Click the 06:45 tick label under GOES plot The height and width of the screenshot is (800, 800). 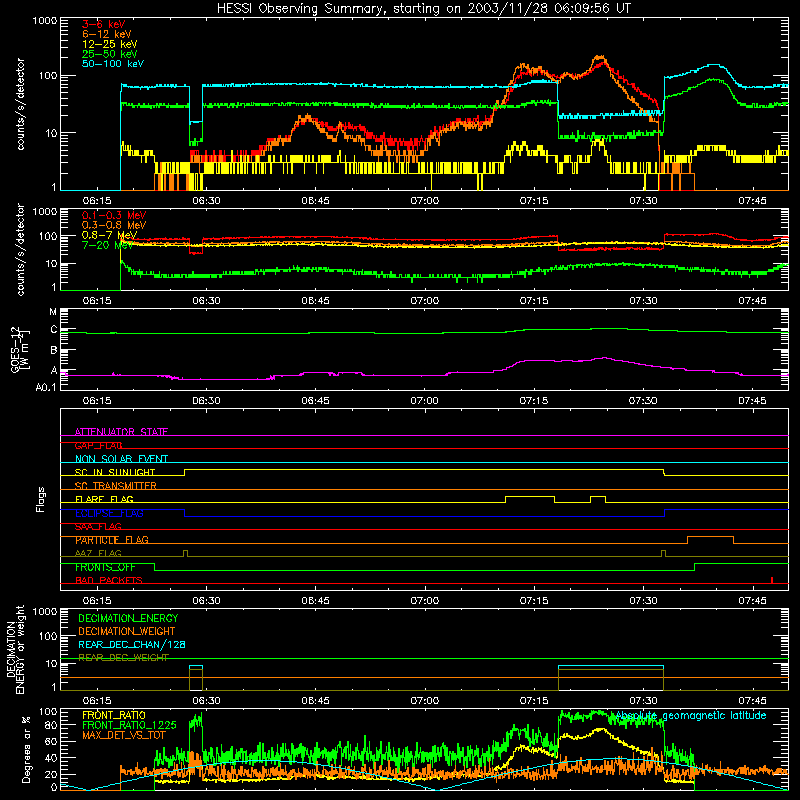pos(315,401)
